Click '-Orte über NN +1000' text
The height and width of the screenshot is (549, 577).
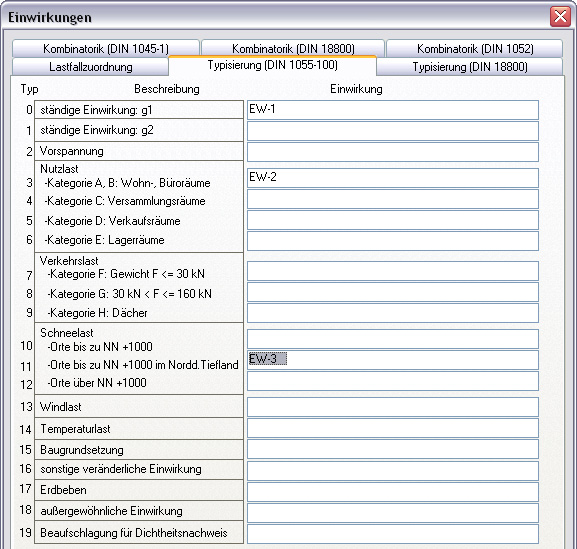pos(97,383)
